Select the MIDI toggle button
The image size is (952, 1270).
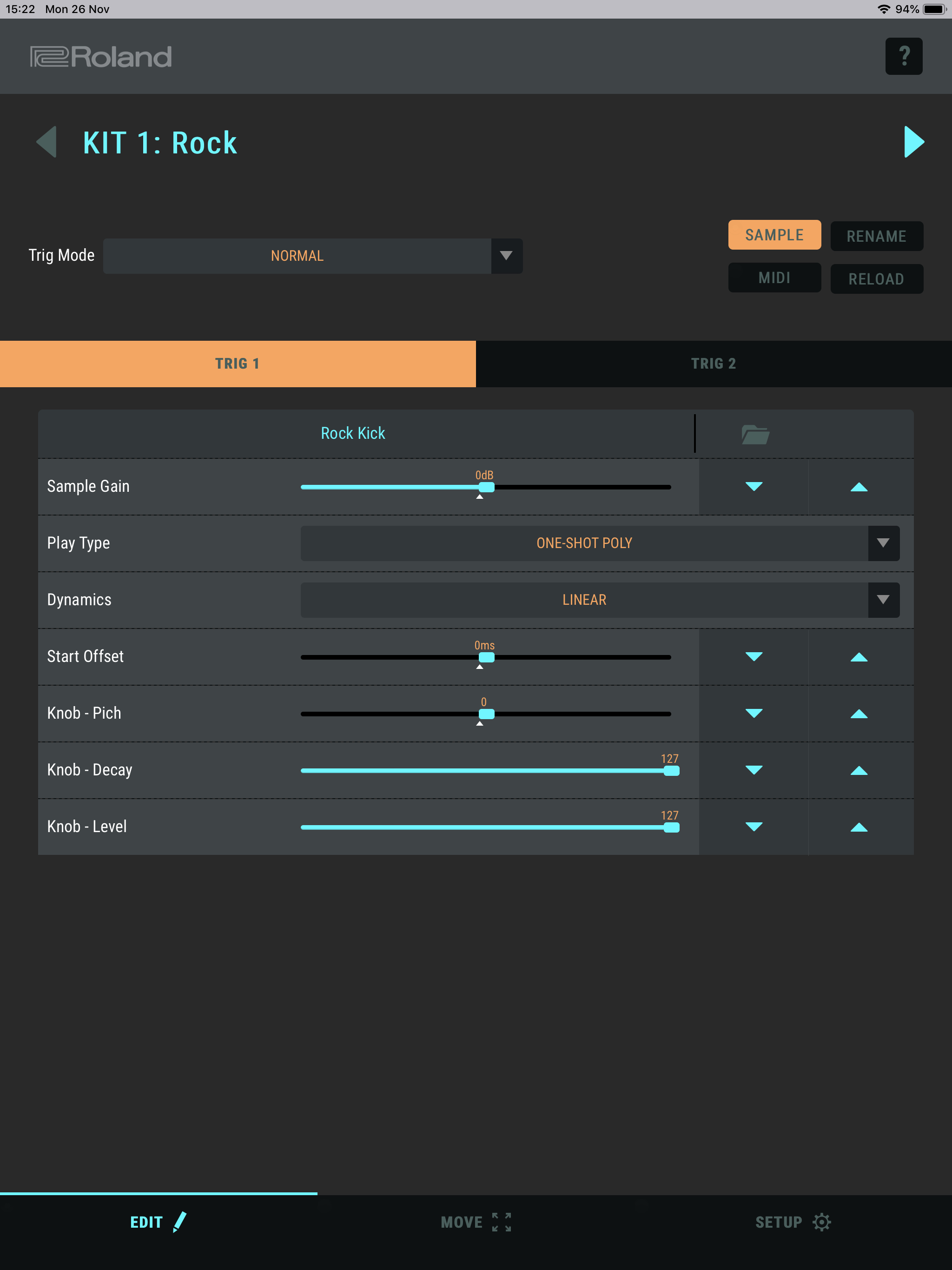point(774,278)
